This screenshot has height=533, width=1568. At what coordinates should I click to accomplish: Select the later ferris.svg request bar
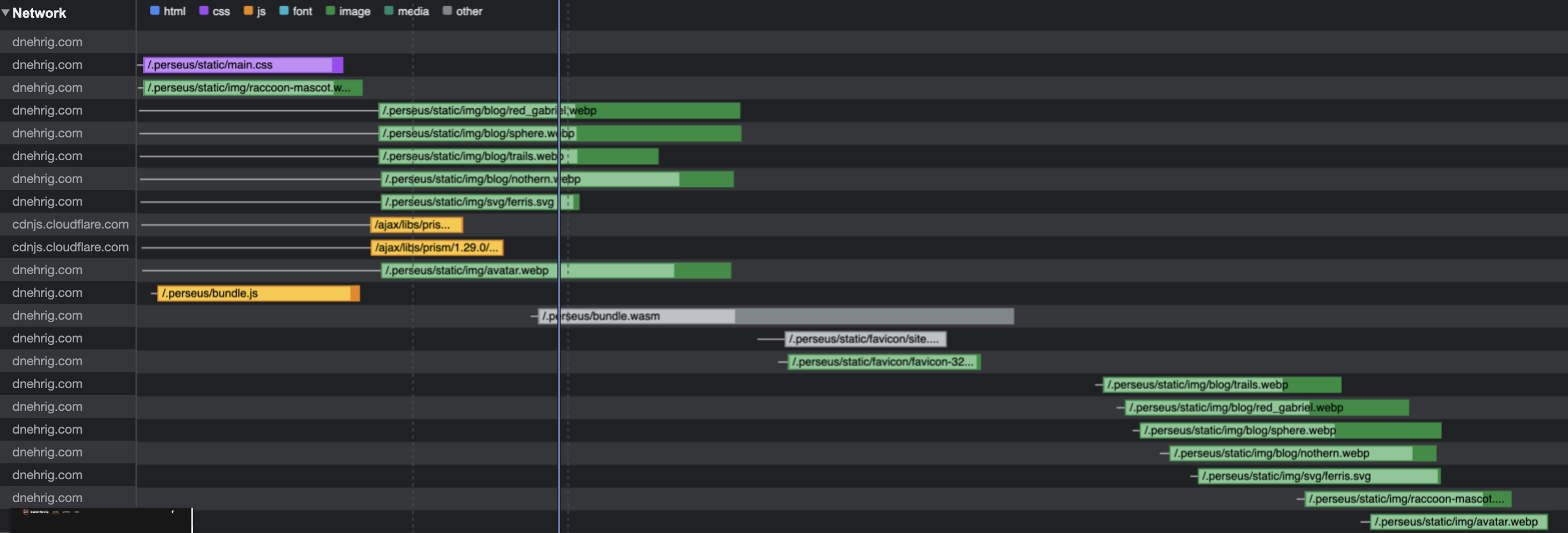pyautogui.click(x=1319, y=476)
